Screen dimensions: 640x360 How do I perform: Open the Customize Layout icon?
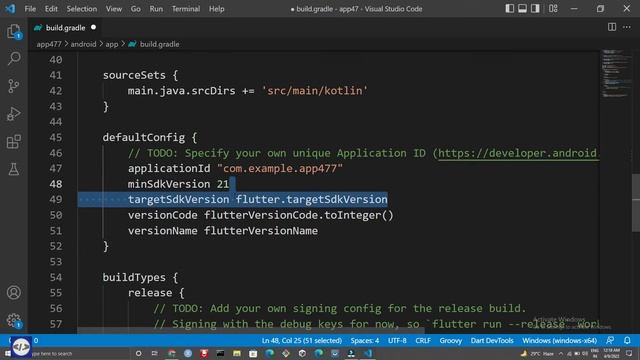(x=553, y=9)
